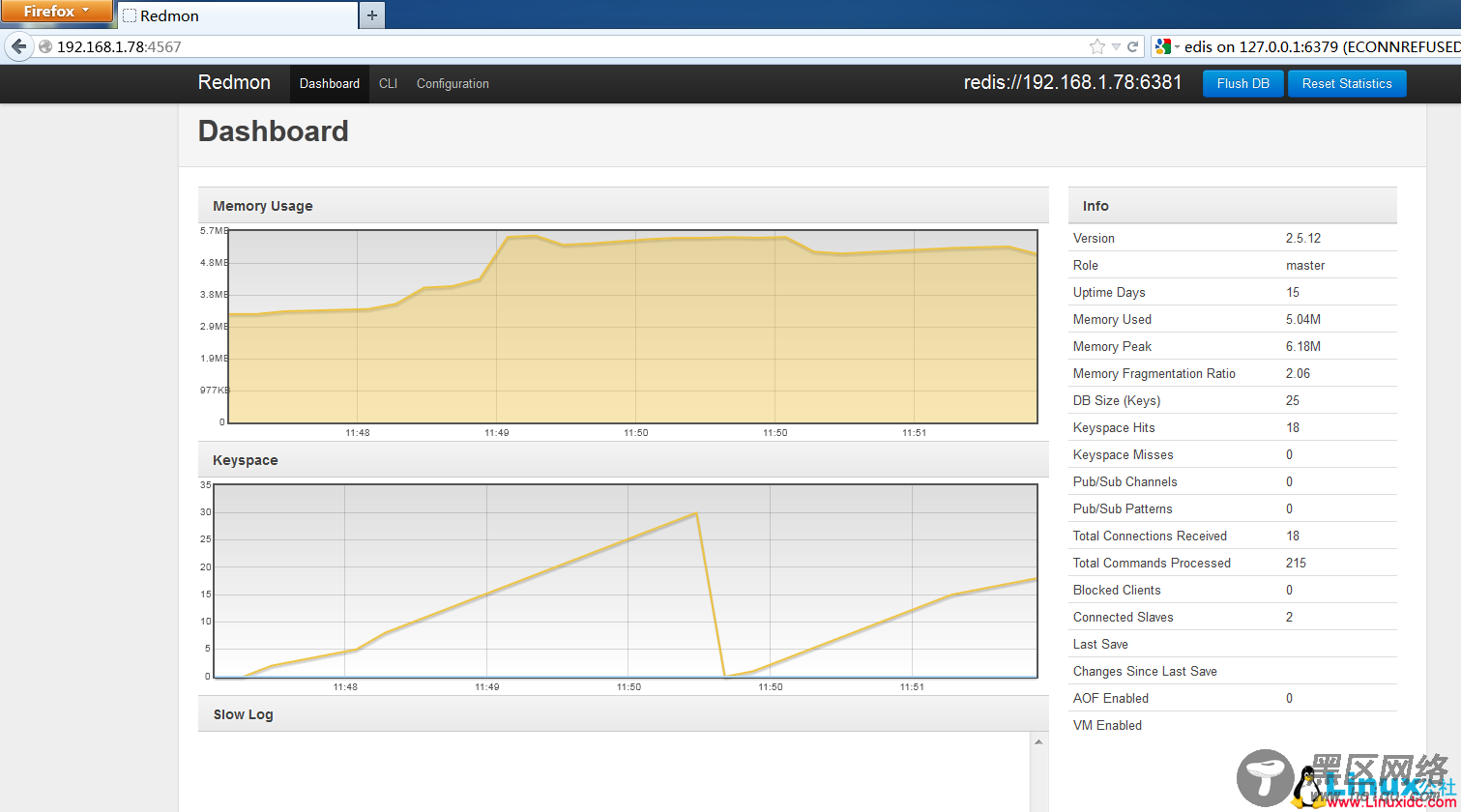1461x812 pixels.
Task: Click the Firefox browser back arrow
Action: (x=18, y=46)
